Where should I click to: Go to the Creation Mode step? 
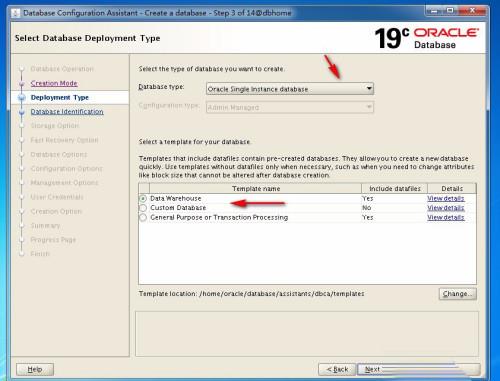(x=54, y=83)
